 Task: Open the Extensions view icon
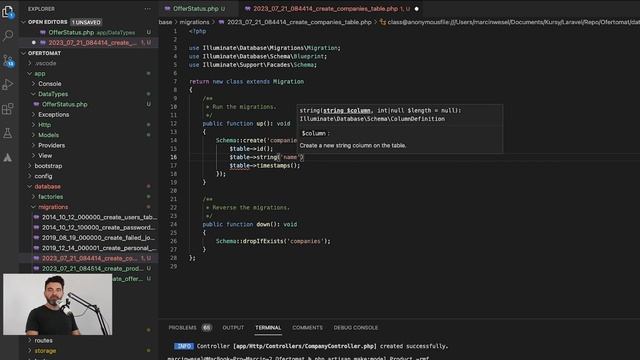click(8, 109)
